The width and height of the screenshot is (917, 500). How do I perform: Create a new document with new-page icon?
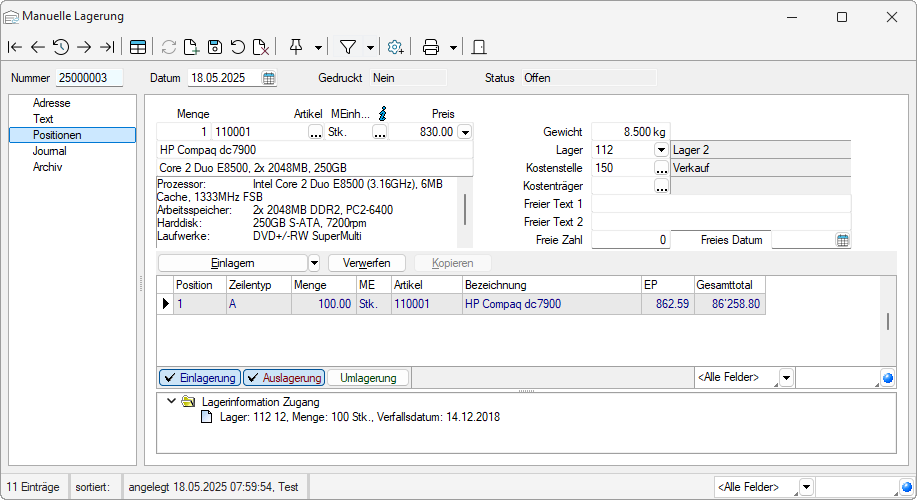[x=191, y=47]
